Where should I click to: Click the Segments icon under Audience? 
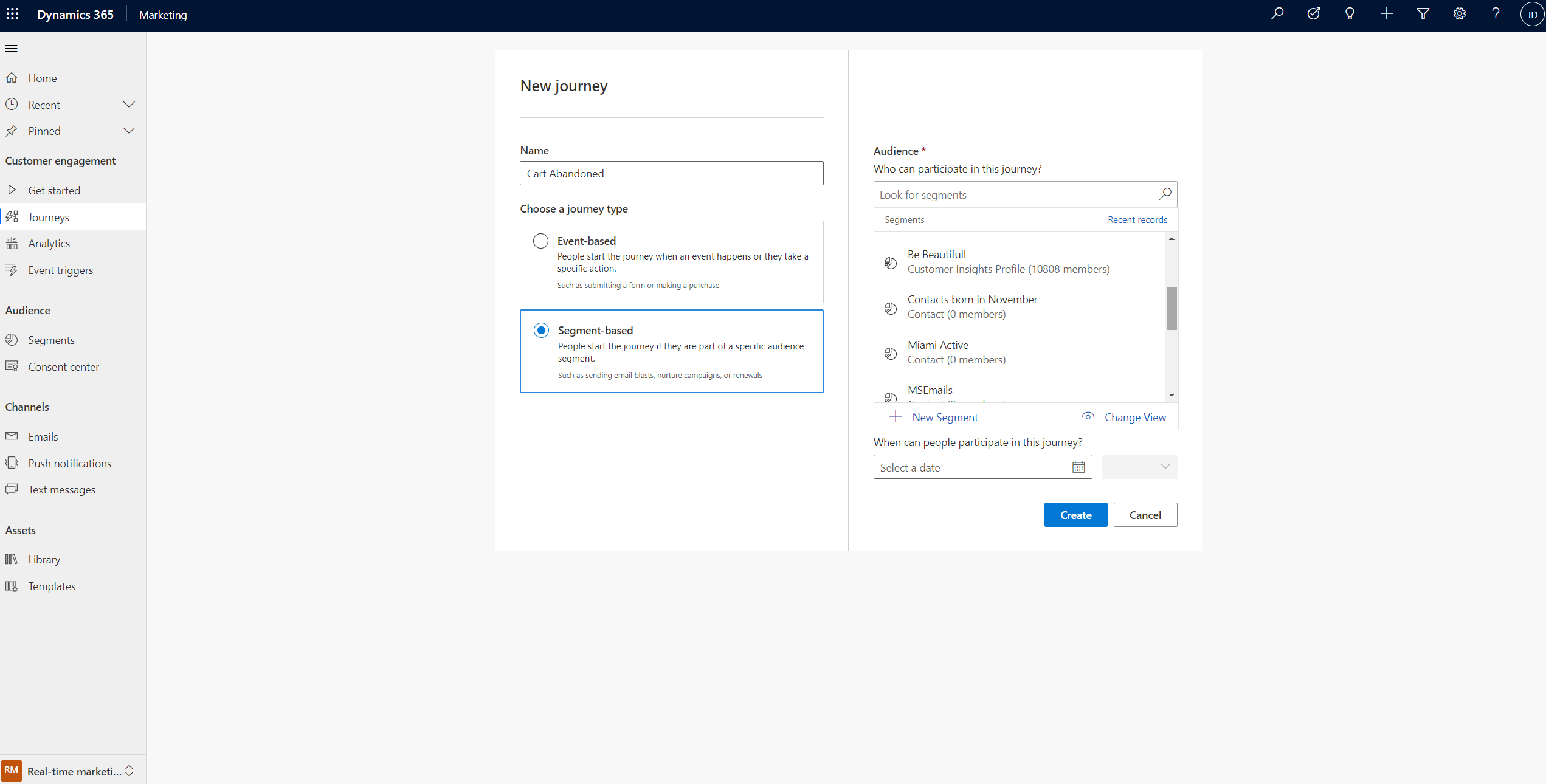click(12, 339)
